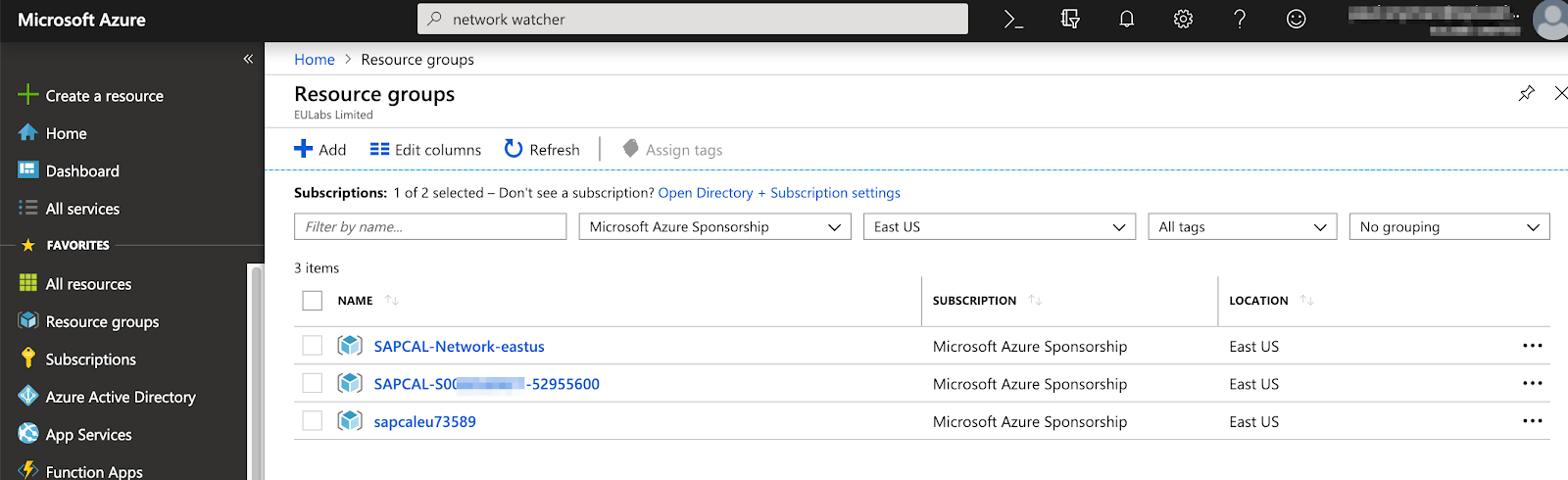This screenshot has width=1568, height=480.
Task: Pin the Resource groups blade
Action: (x=1526, y=94)
